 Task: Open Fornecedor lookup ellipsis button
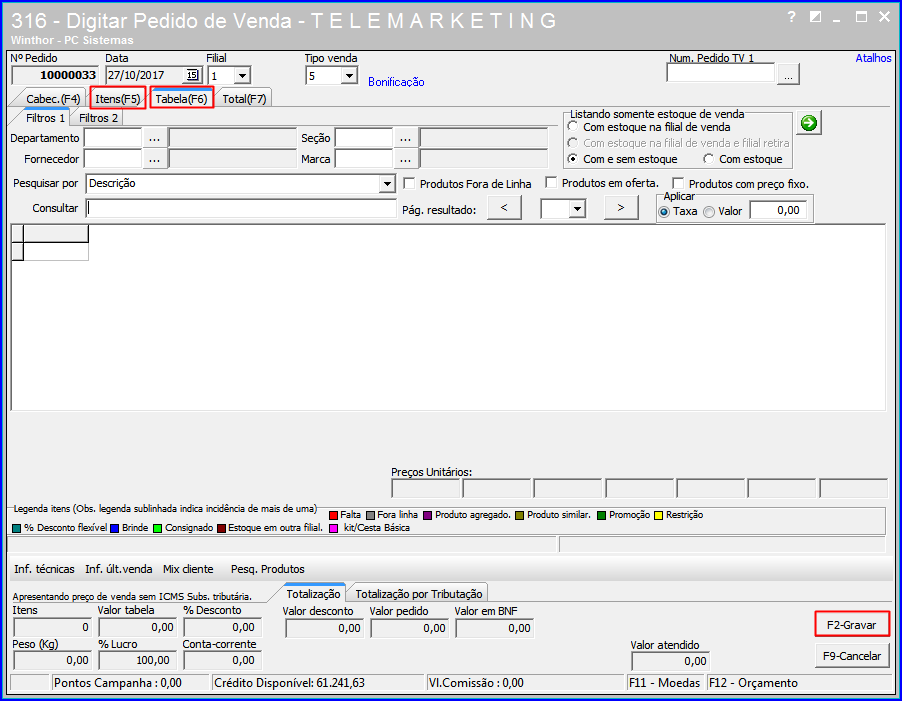[x=154, y=159]
